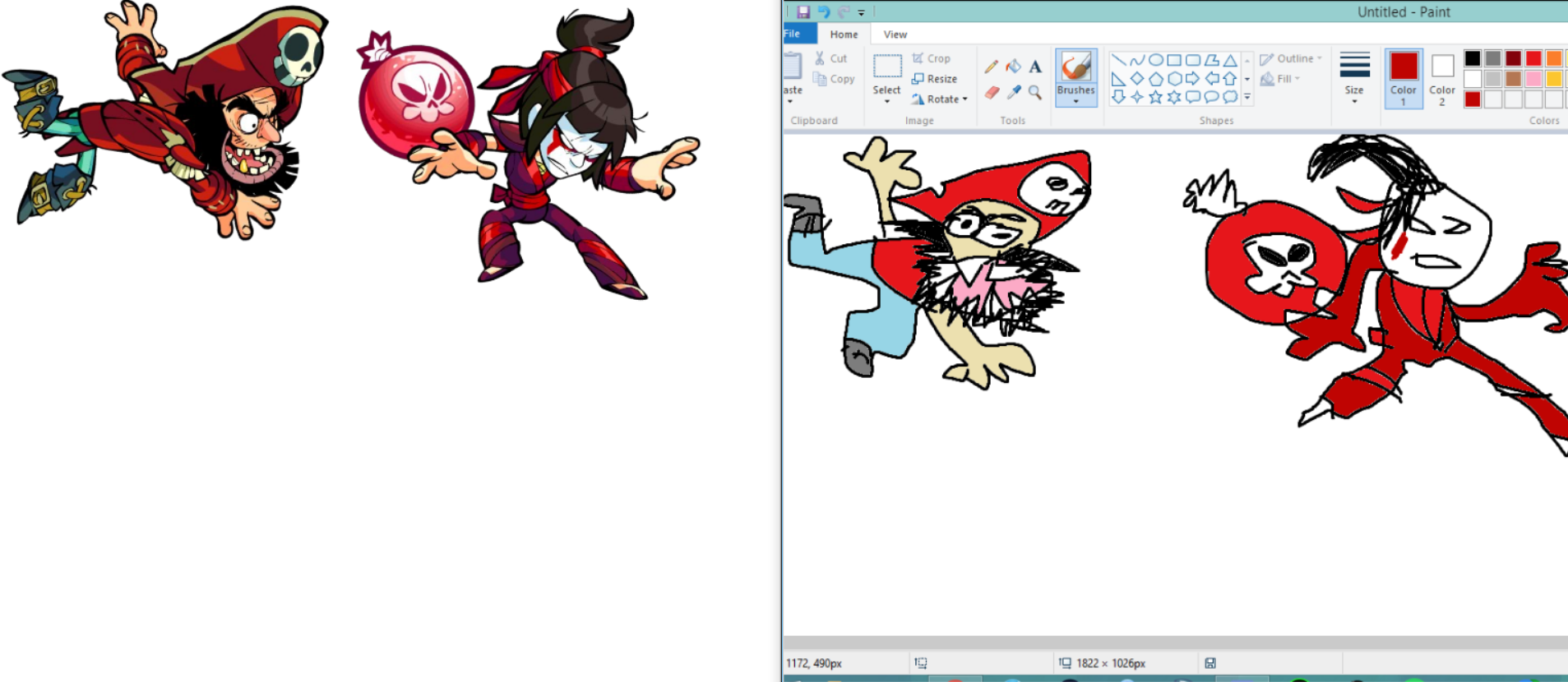The image size is (1568, 682).
Task: Choose the custom red swatch in the bottom row
Action: click(1473, 99)
